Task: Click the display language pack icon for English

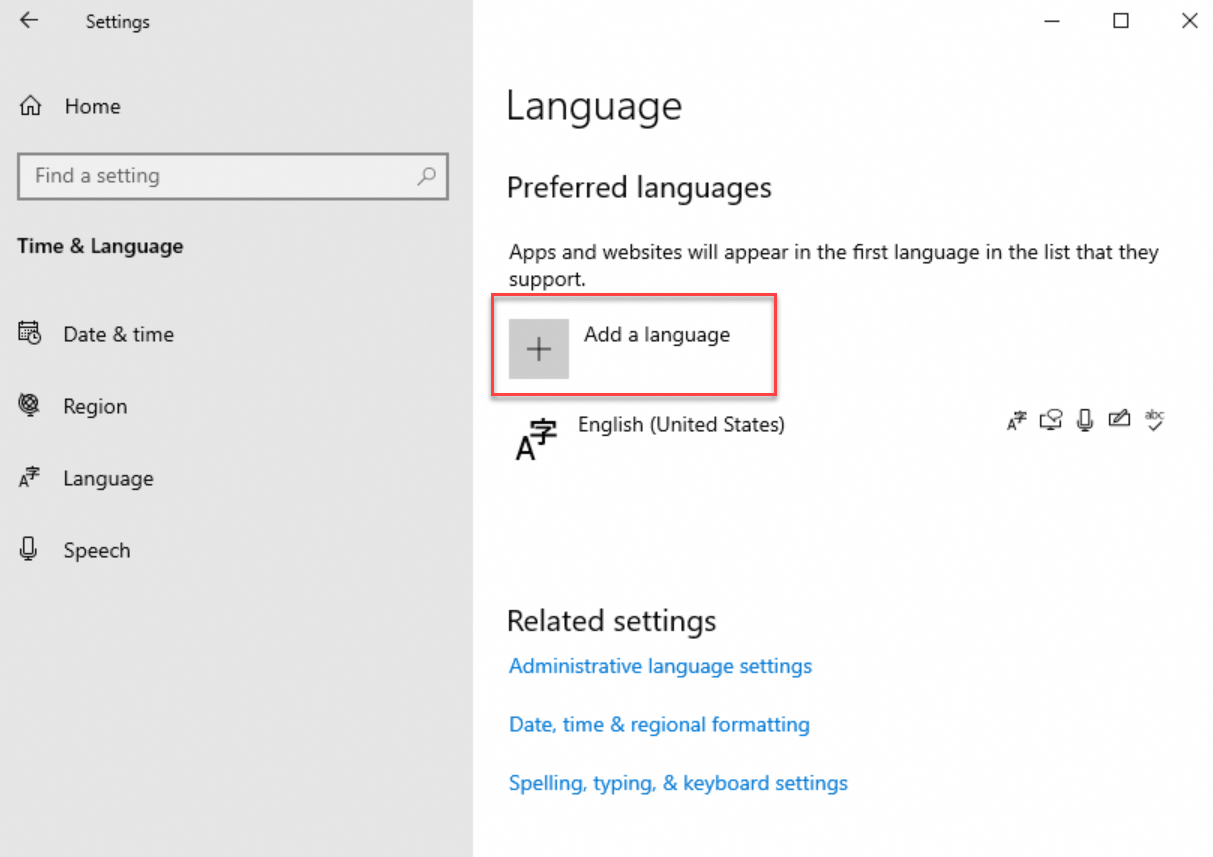Action: click(x=1016, y=421)
